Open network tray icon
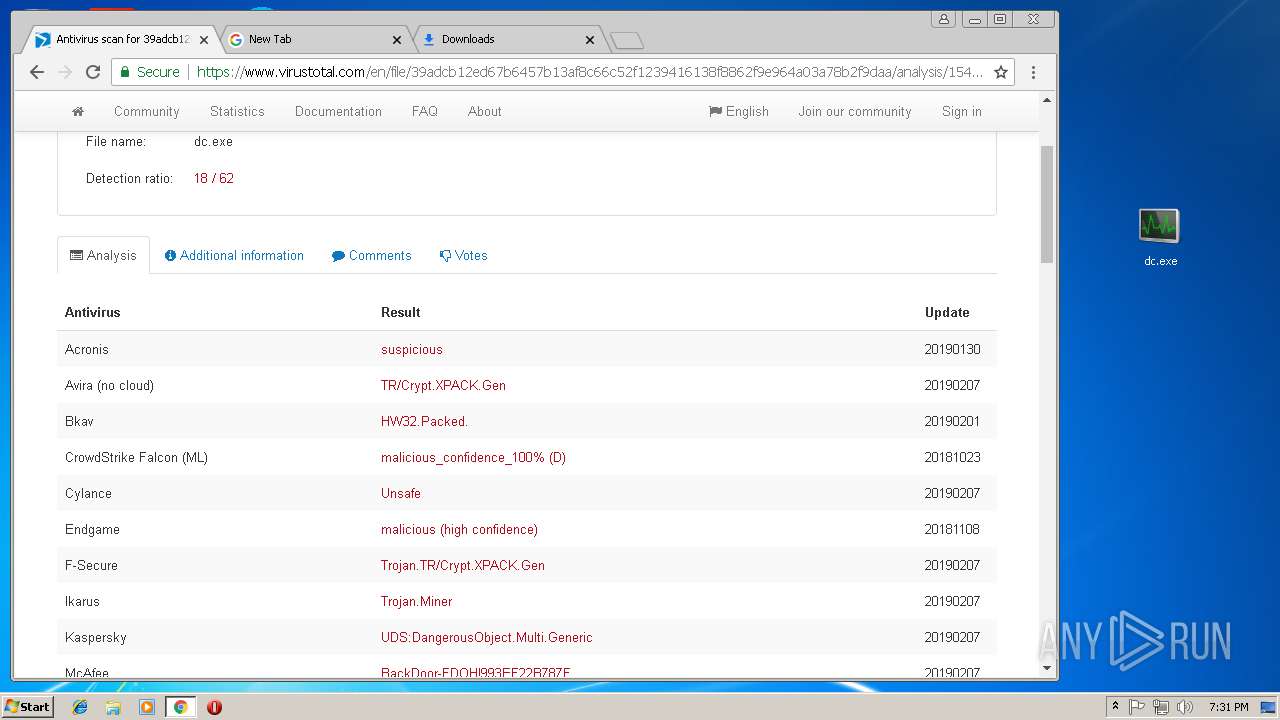Viewport: 1280px width, 720px height. (x=1161, y=707)
